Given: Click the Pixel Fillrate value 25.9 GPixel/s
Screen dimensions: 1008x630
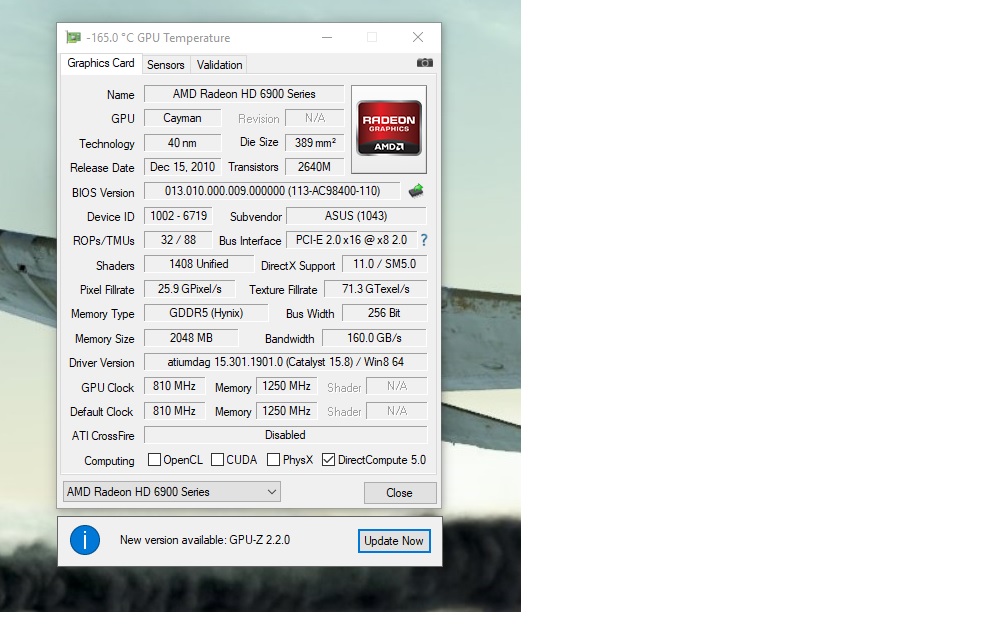Looking at the screenshot, I should [x=190, y=289].
